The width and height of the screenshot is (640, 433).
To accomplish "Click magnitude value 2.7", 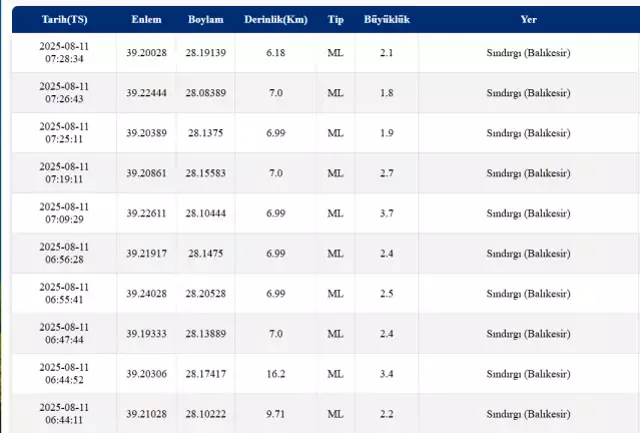I will point(387,173).
